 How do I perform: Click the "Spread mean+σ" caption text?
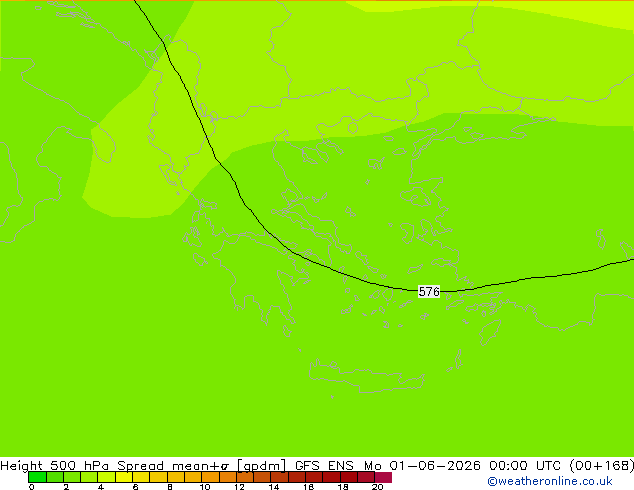click(173, 465)
